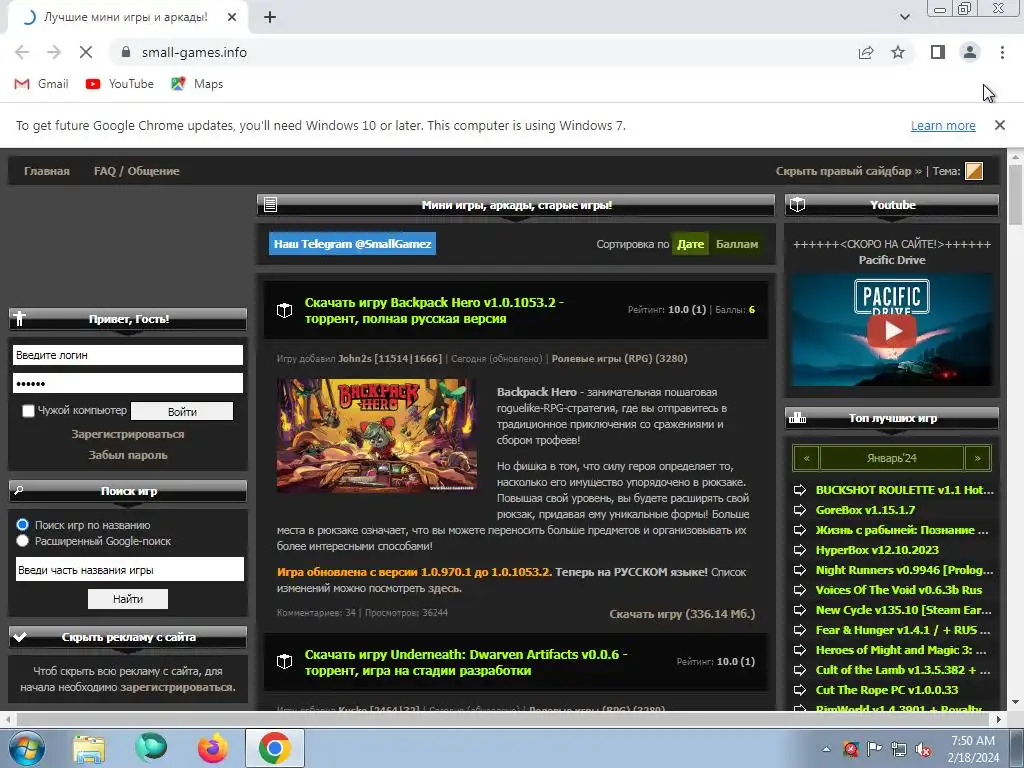
Task: Go to the Главная menu item
Action: click(x=46, y=171)
